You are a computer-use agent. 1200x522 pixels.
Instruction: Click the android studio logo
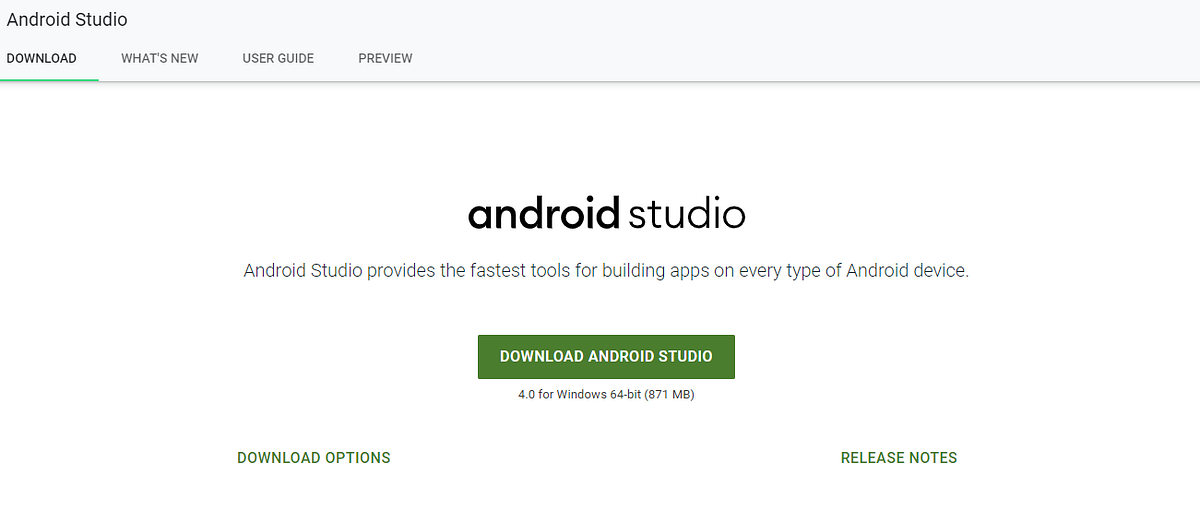point(606,214)
